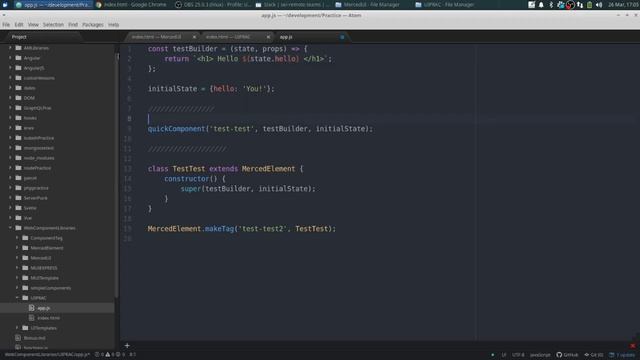Click the DOM folder icon
The image size is (640, 360).
click(18, 98)
